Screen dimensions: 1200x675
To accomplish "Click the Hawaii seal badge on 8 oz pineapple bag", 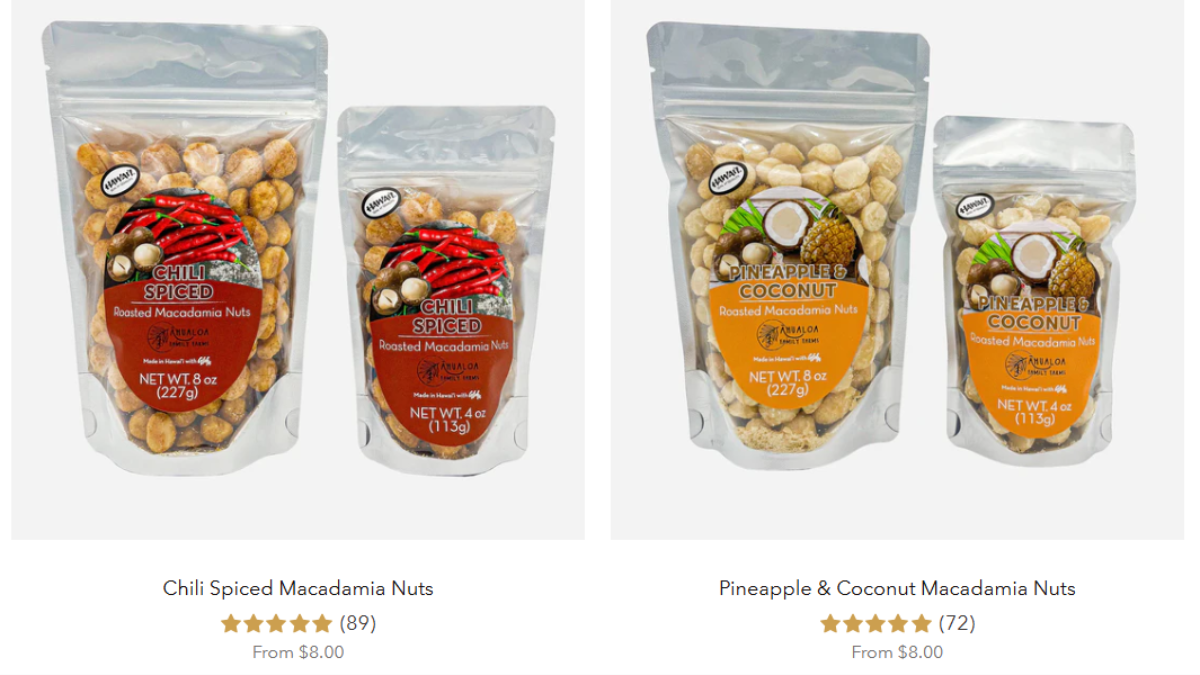I will click(727, 179).
